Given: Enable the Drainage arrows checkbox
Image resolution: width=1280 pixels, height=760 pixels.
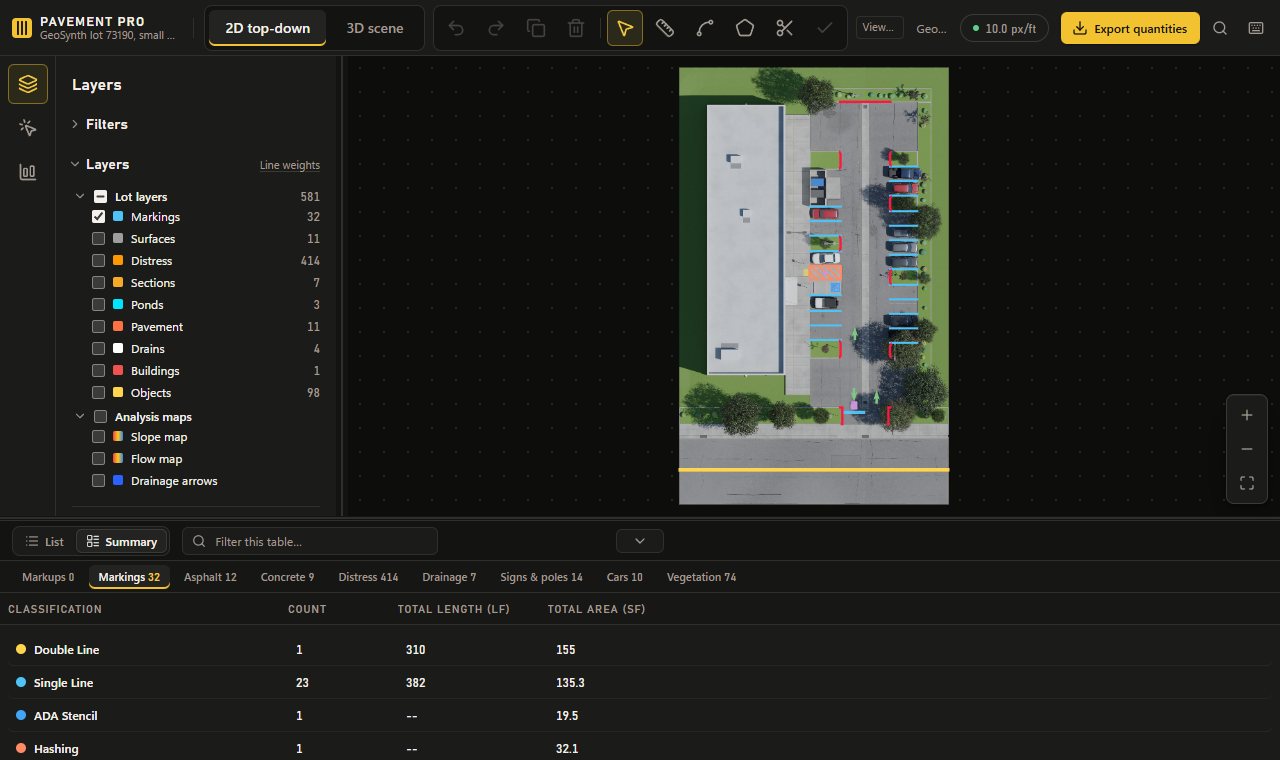Looking at the screenshot, I should click(x=99, y=481).
